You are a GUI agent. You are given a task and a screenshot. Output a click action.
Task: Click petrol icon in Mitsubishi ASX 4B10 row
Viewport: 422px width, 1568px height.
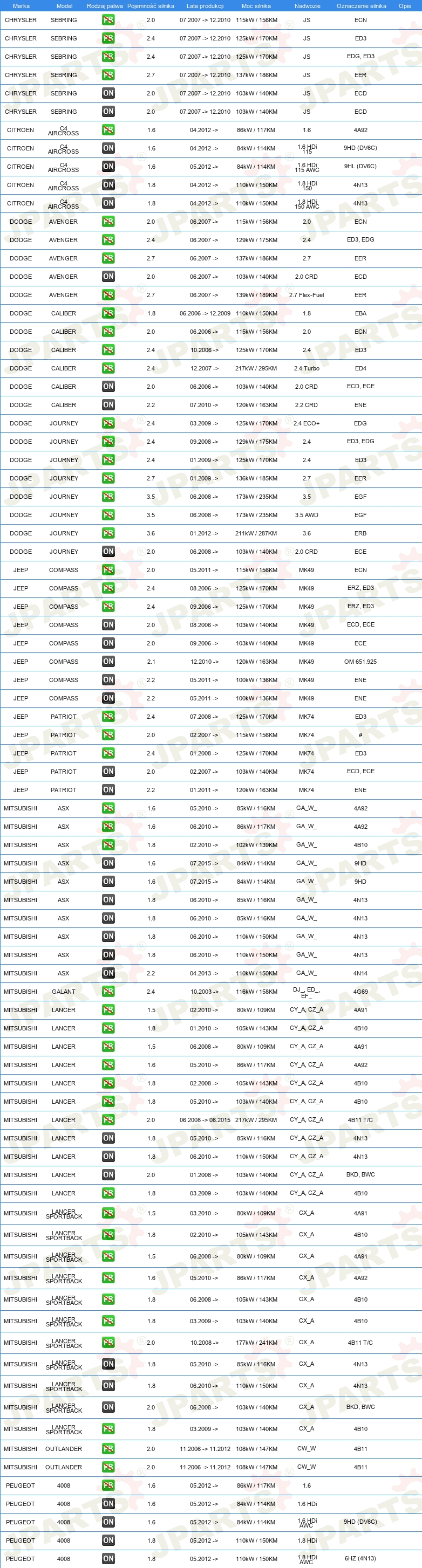(x=108, y=845)
